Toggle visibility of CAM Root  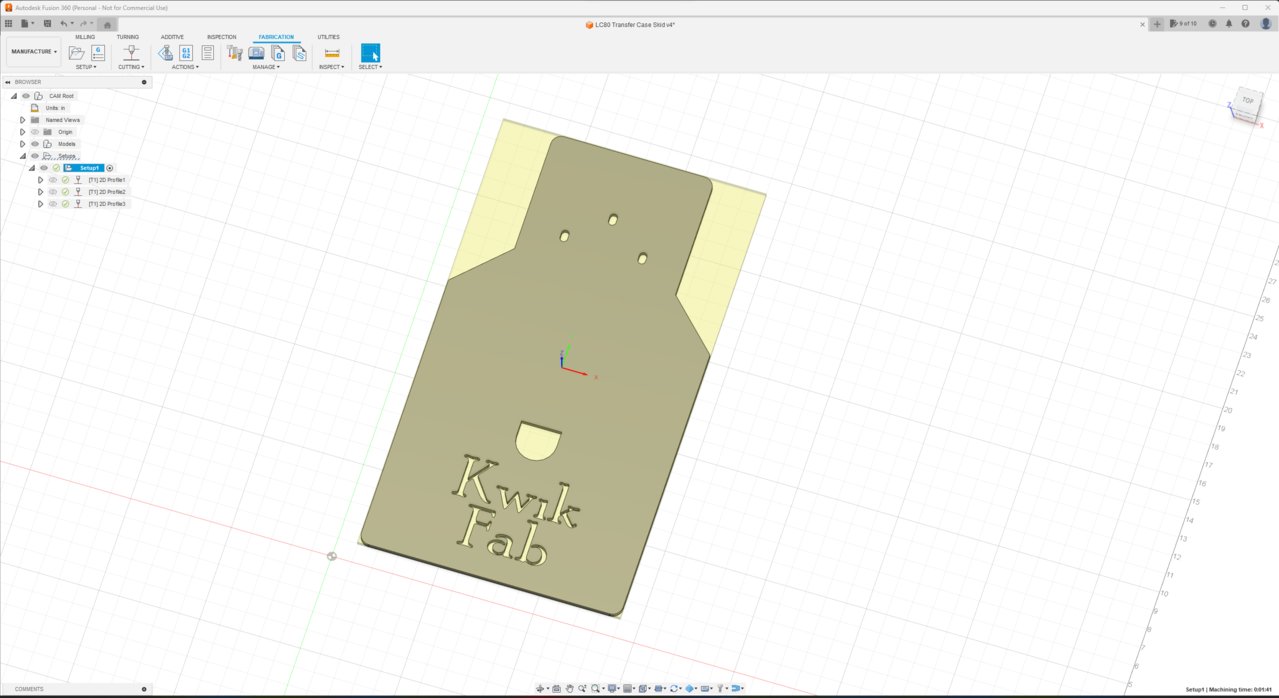[26, 96]
